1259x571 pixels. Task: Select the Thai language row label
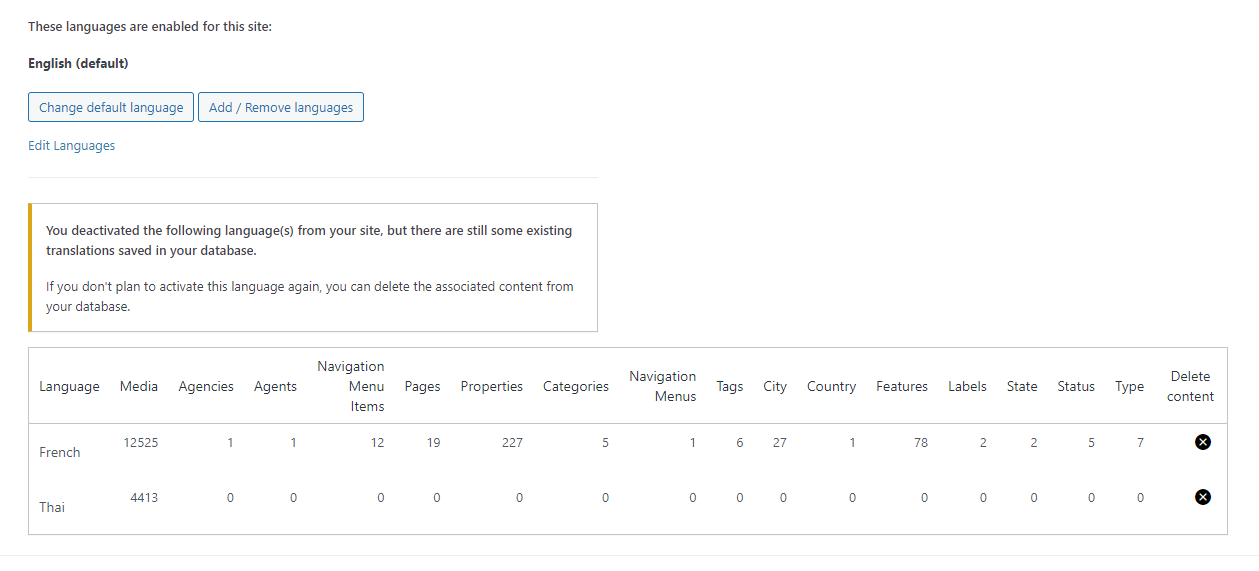[x=52, y=507]
